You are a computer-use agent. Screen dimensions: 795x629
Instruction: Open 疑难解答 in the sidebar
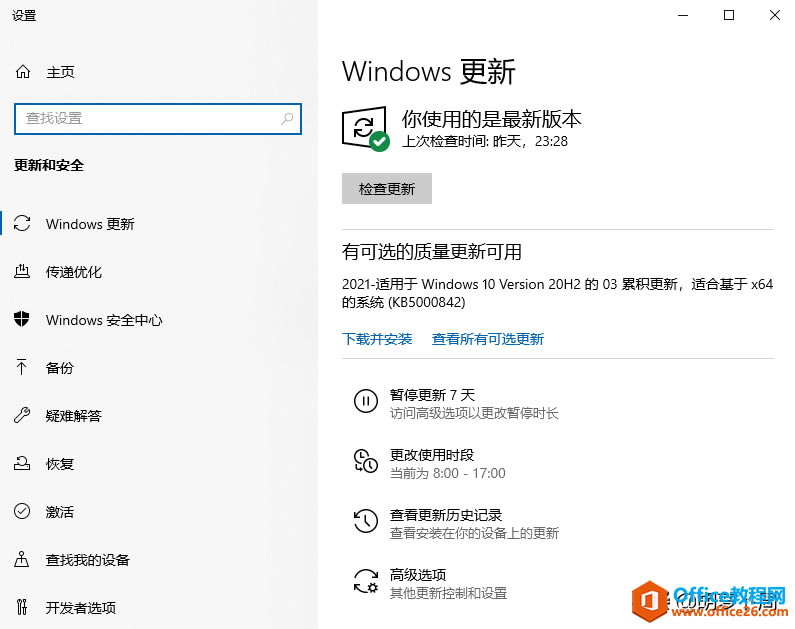(x=74, y=416)
